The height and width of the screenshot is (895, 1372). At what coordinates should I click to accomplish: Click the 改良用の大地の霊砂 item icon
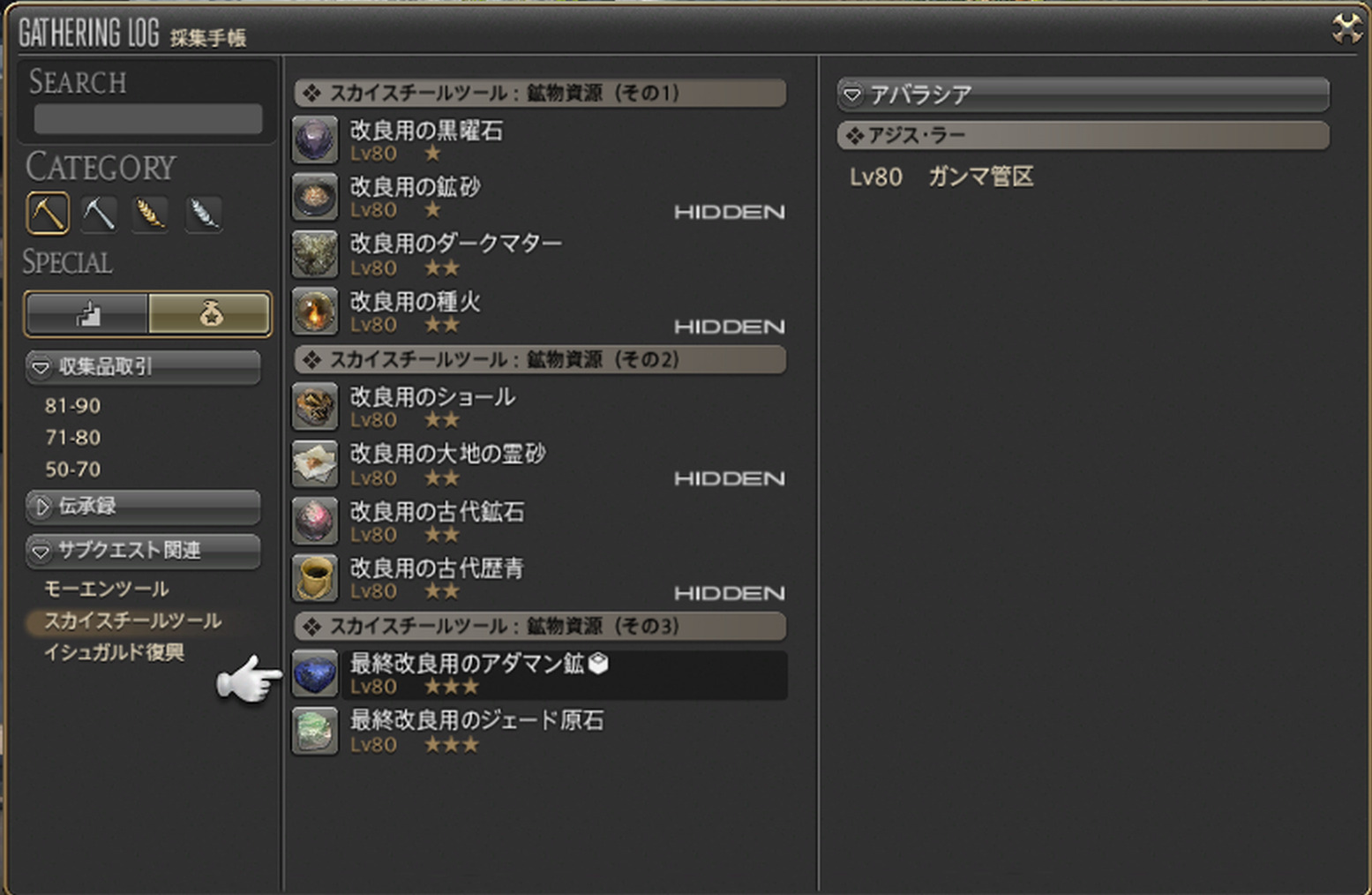coord(315,463)
